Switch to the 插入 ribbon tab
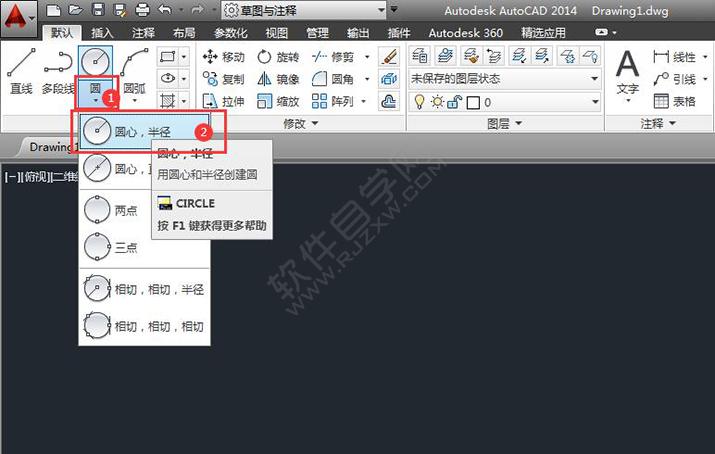The height and width of the screenshot is (454, 715). pos(102,33)
